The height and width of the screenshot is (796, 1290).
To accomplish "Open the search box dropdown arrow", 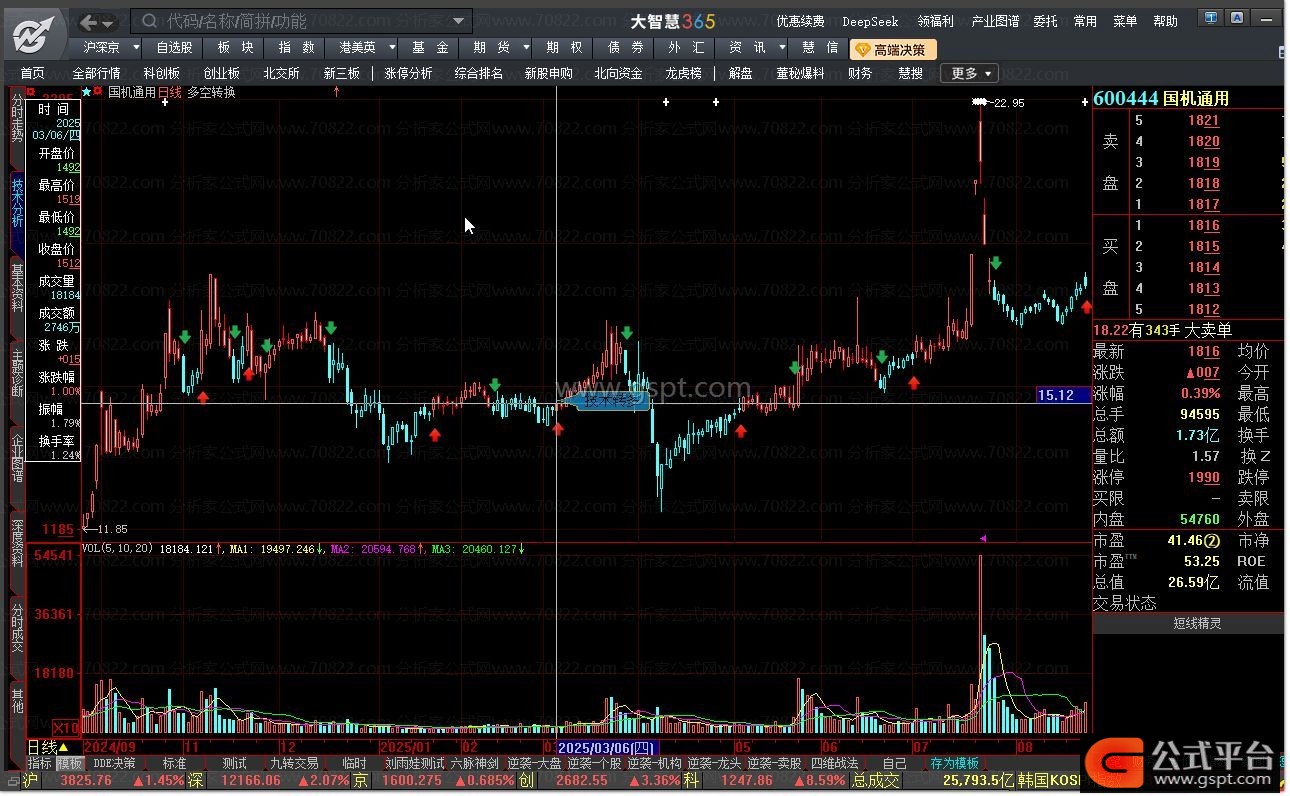I will (459, 21).
